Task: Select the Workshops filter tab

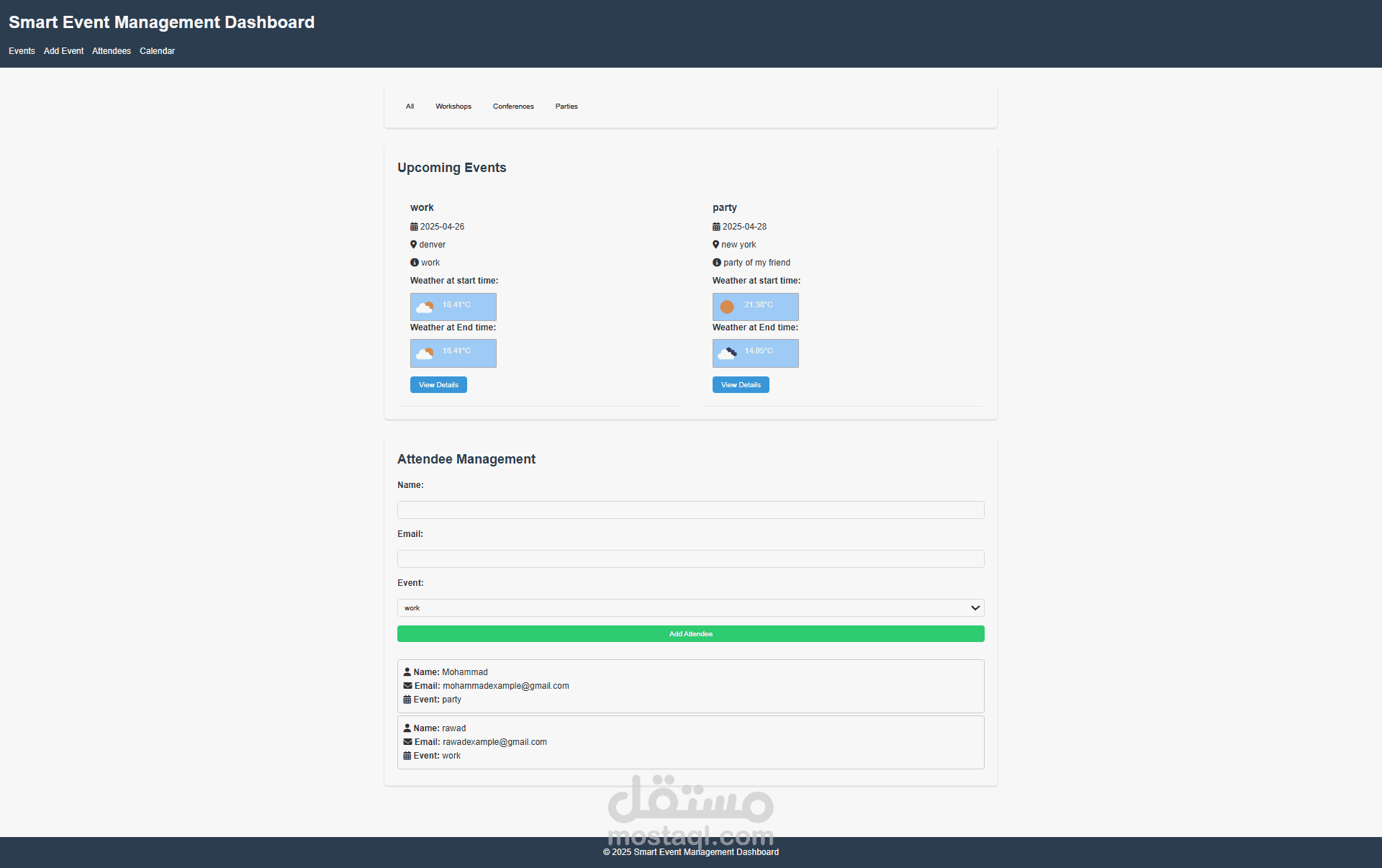Action: click(x=453, y=107)
